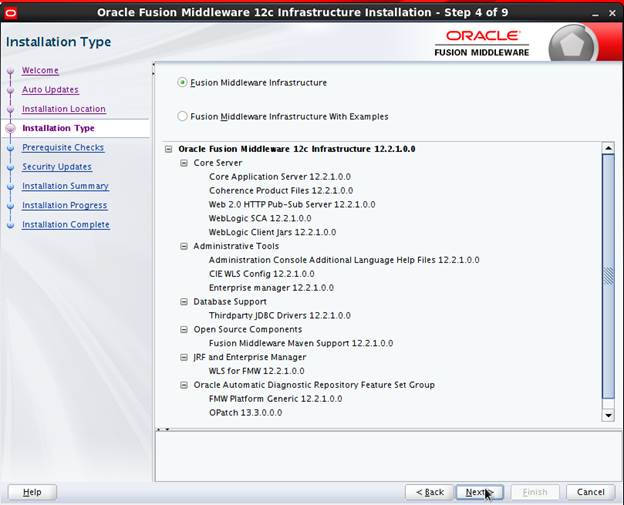
Task: Click the Welcome step bullet icon
Action: click(x=11, y=71)
